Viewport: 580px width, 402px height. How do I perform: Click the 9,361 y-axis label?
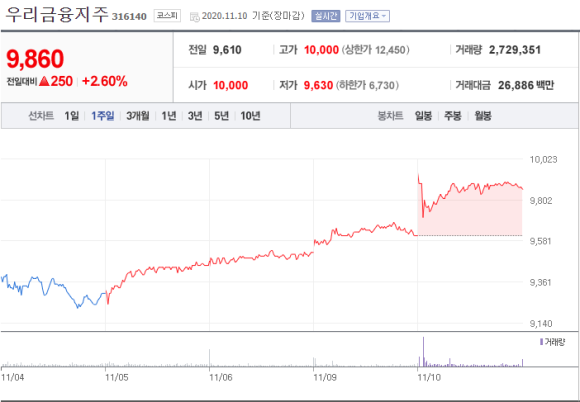(x=540, y=283)
